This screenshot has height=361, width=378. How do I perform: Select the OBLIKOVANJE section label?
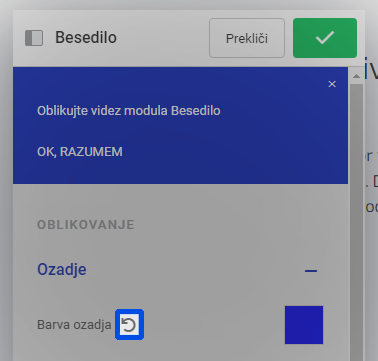click(86, 225)
